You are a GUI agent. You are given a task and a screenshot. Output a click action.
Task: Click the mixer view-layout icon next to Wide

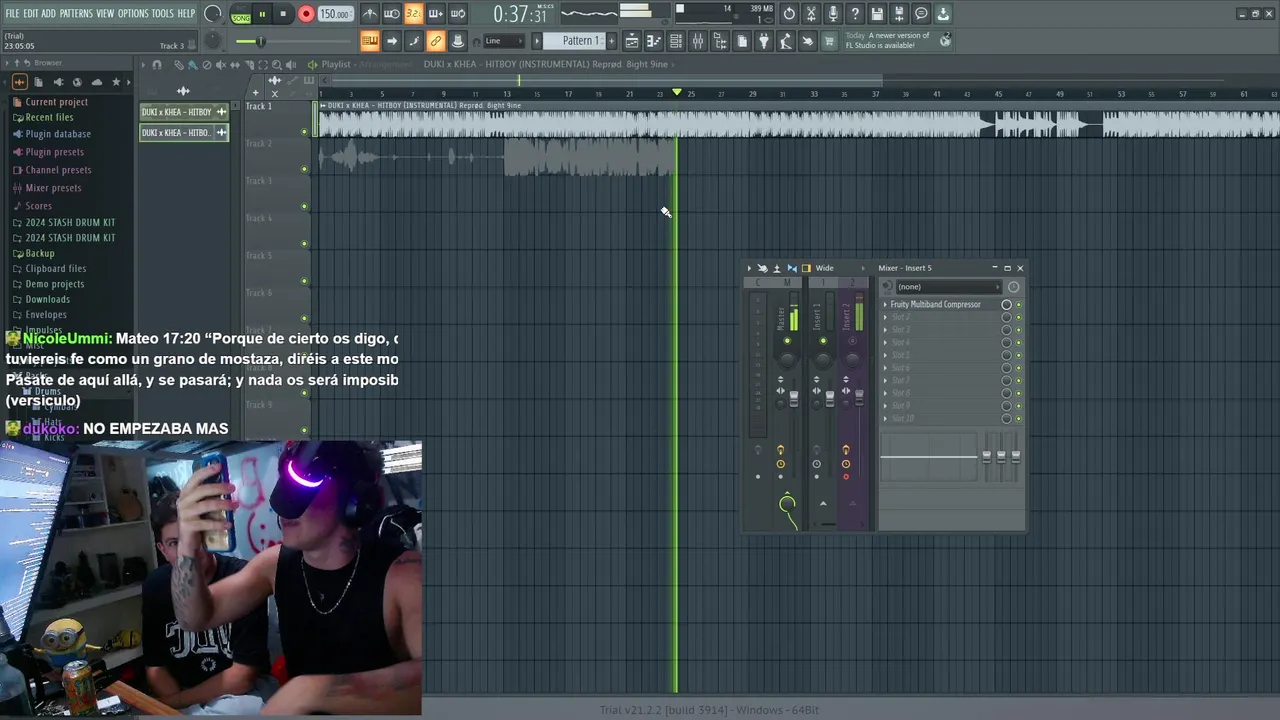click(x=806, y=268)
